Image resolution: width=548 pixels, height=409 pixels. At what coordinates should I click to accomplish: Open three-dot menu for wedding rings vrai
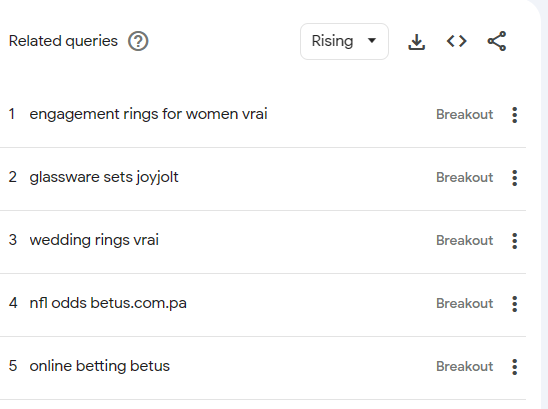tap(514, 241)
